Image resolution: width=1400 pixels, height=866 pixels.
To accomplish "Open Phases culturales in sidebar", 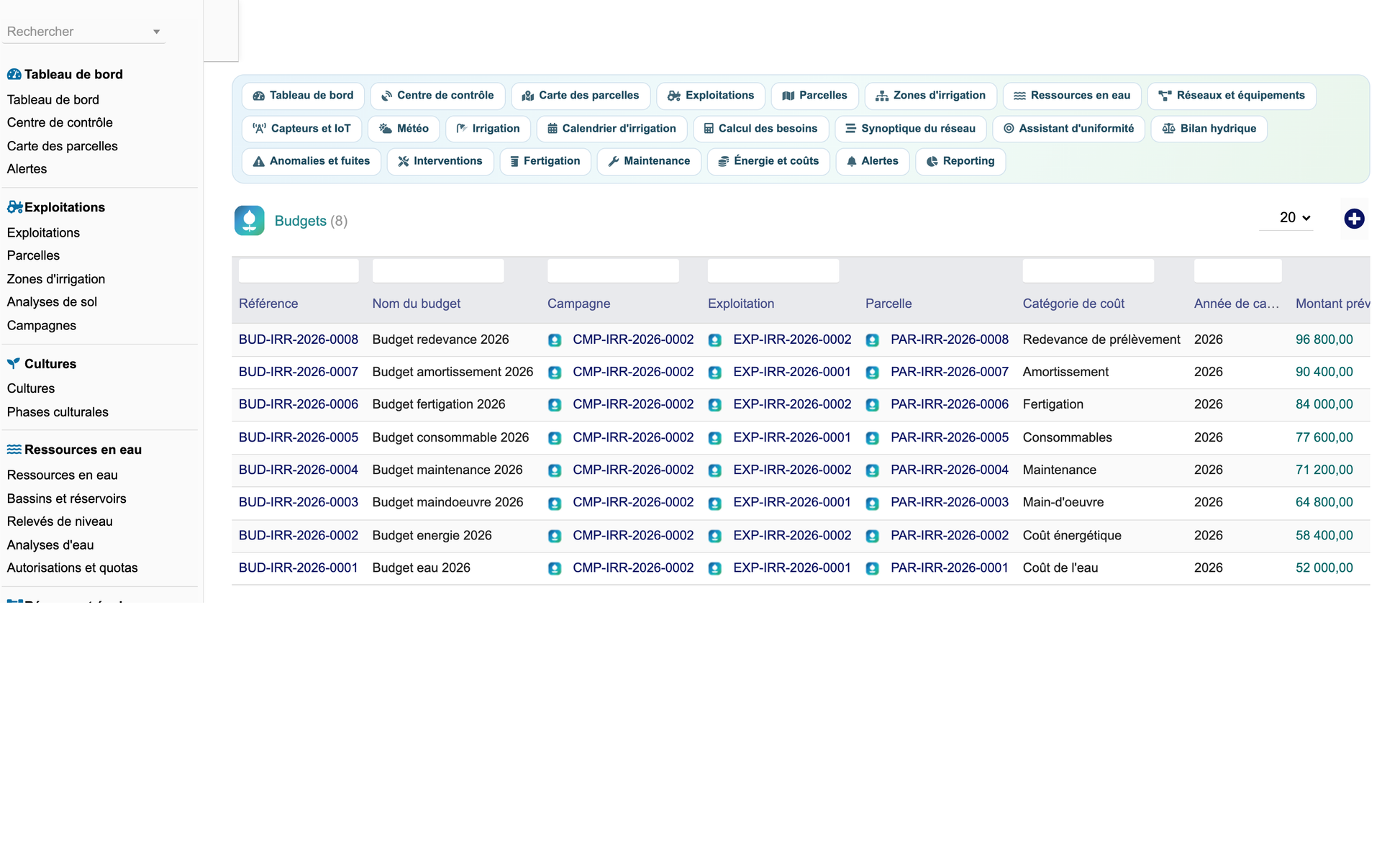I will pyautogui.click(x=58, y=412).
